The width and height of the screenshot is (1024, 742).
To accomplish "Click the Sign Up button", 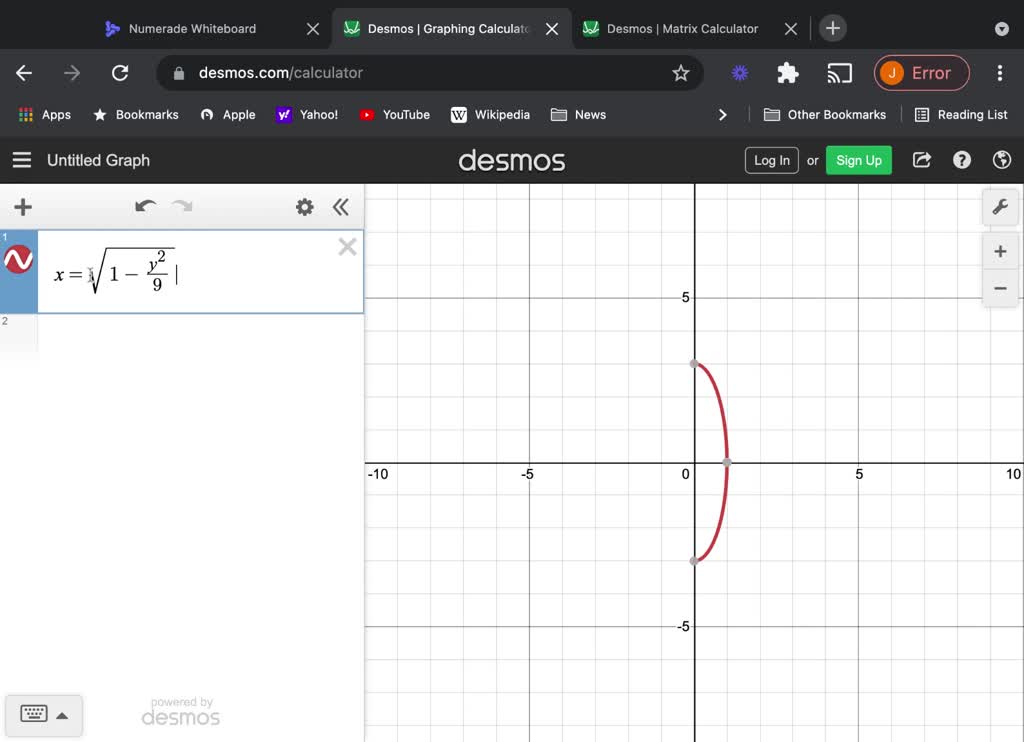I will pyautogui.click(x=858, y=160).
